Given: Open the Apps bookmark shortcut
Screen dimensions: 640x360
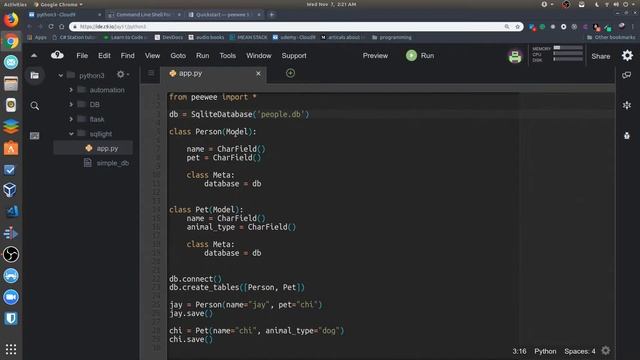Looking at the screenshot, I should click(x=37, y=37).
